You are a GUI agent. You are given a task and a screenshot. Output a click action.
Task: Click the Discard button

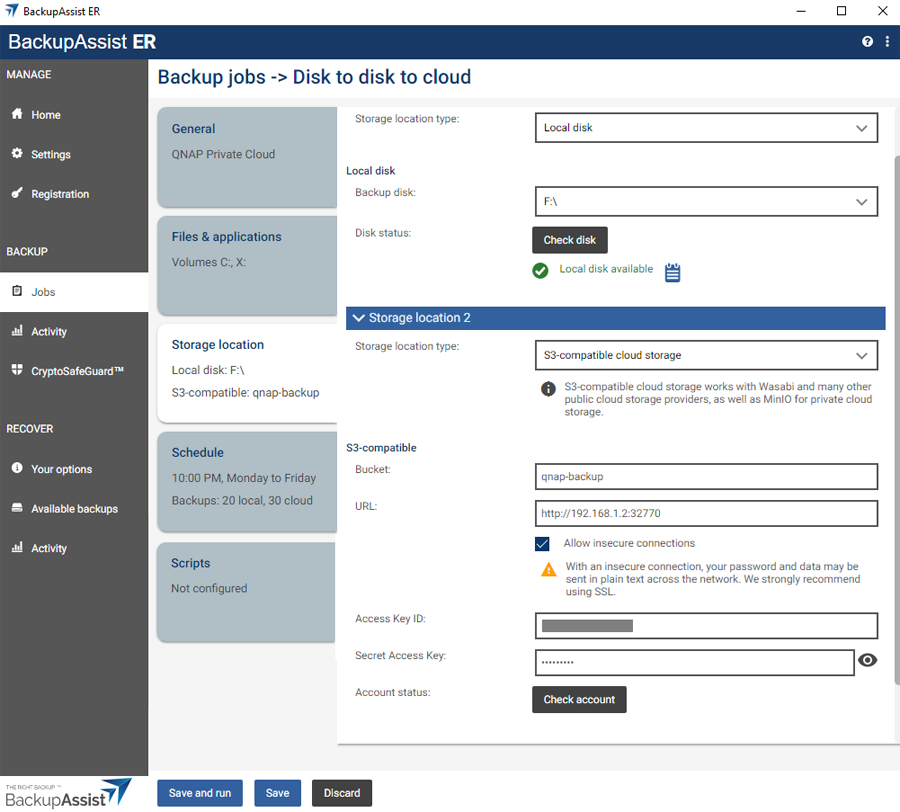(x=342, y=792)
